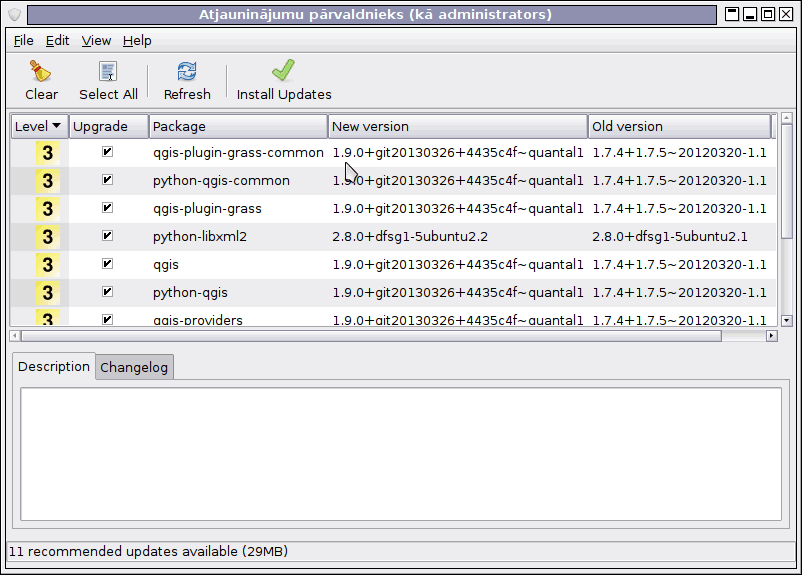Select the python-qgis package name
Image resolution: width=802 pixels, height=575 pixels.
point(190,293)
